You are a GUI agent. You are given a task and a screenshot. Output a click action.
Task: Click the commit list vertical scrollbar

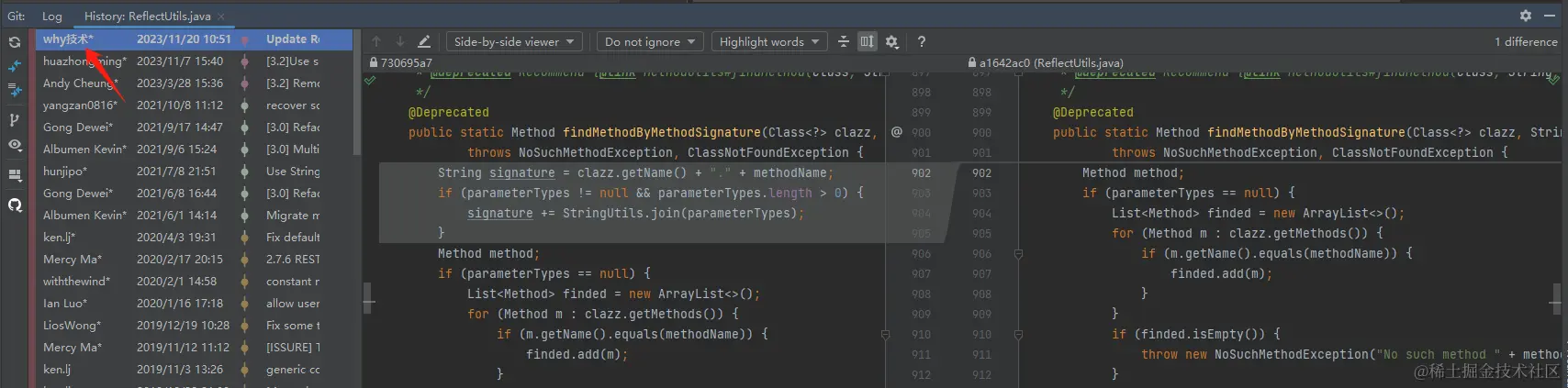point(357,92)
